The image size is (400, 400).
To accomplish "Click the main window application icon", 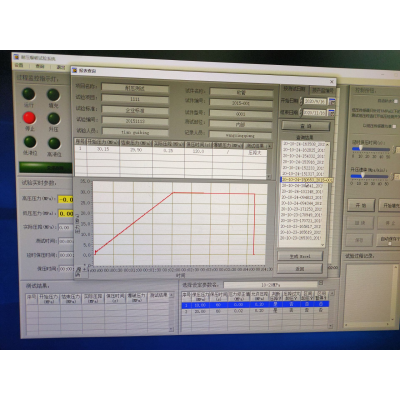I will tap(17, 57).
